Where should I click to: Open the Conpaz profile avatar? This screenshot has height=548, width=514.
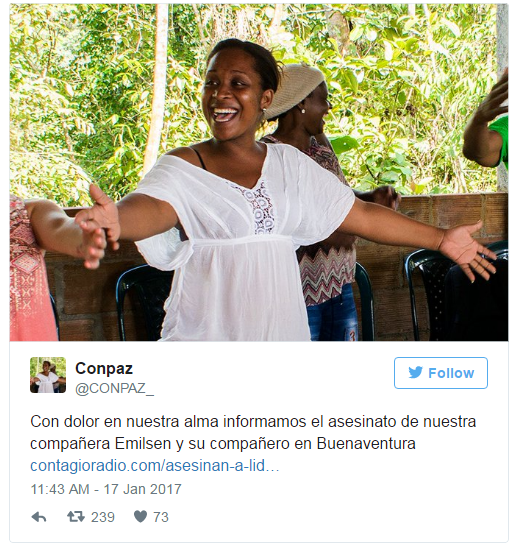(48, 375)
